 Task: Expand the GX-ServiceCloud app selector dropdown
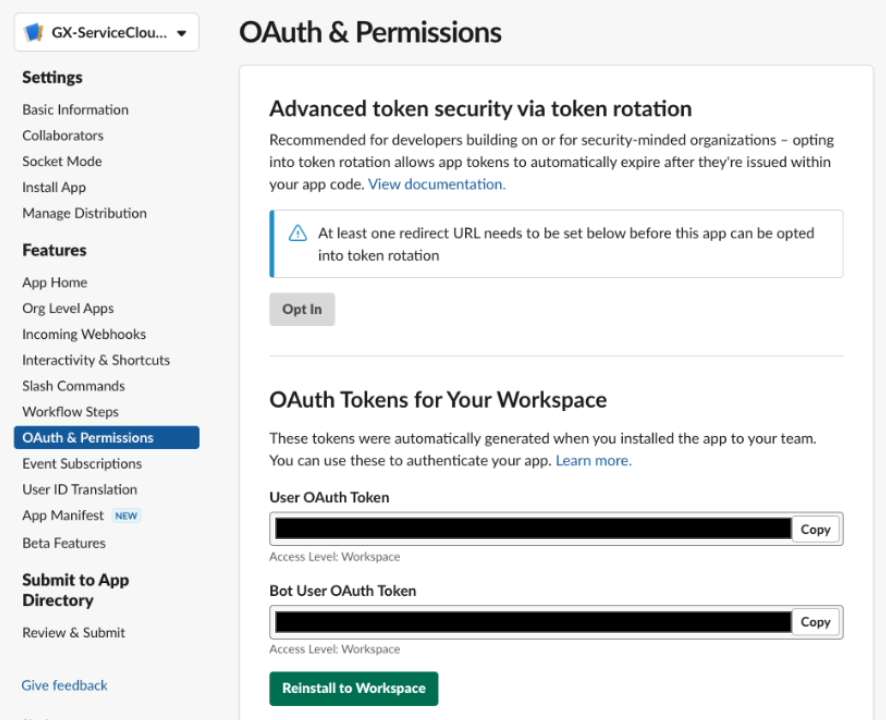(106, 33)
